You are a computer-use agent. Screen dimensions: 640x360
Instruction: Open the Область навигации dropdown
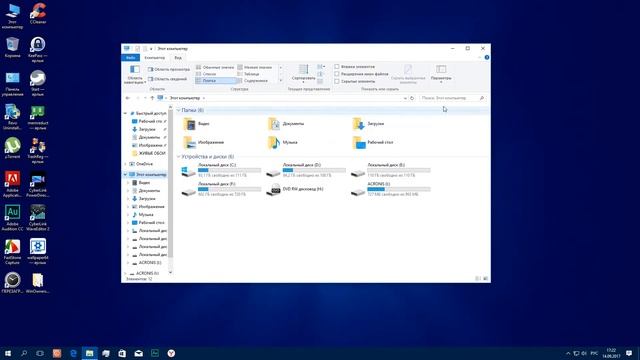pos(135,75)
